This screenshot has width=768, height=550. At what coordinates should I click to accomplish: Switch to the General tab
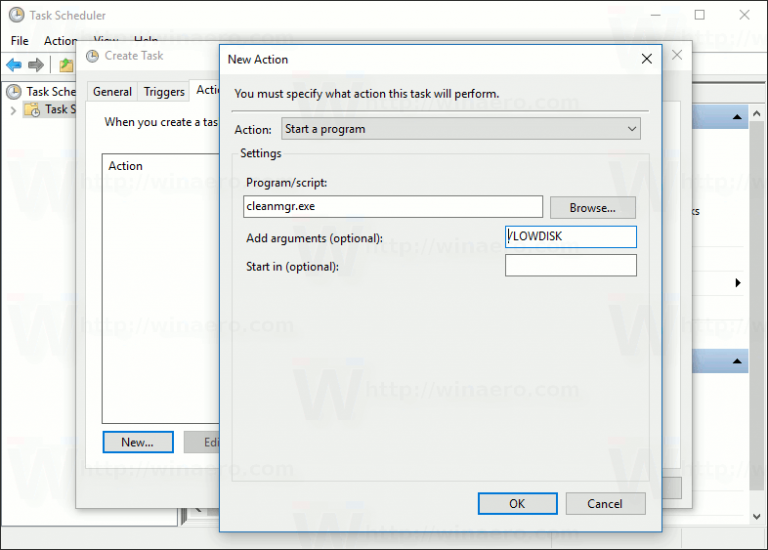pyautogui.click(x=112, y=91)
